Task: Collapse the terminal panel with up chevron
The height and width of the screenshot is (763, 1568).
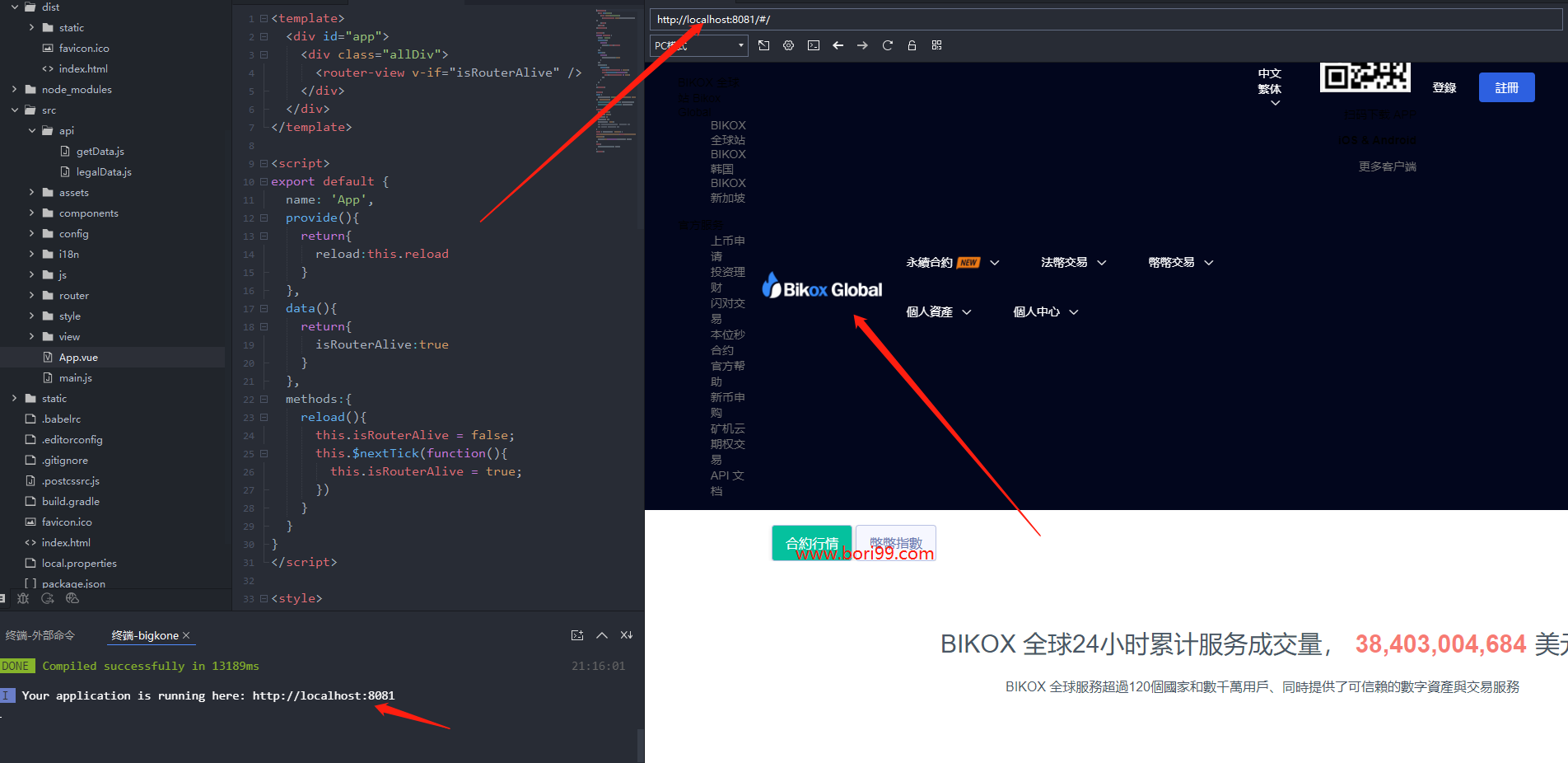Action: tap(602, 635)
